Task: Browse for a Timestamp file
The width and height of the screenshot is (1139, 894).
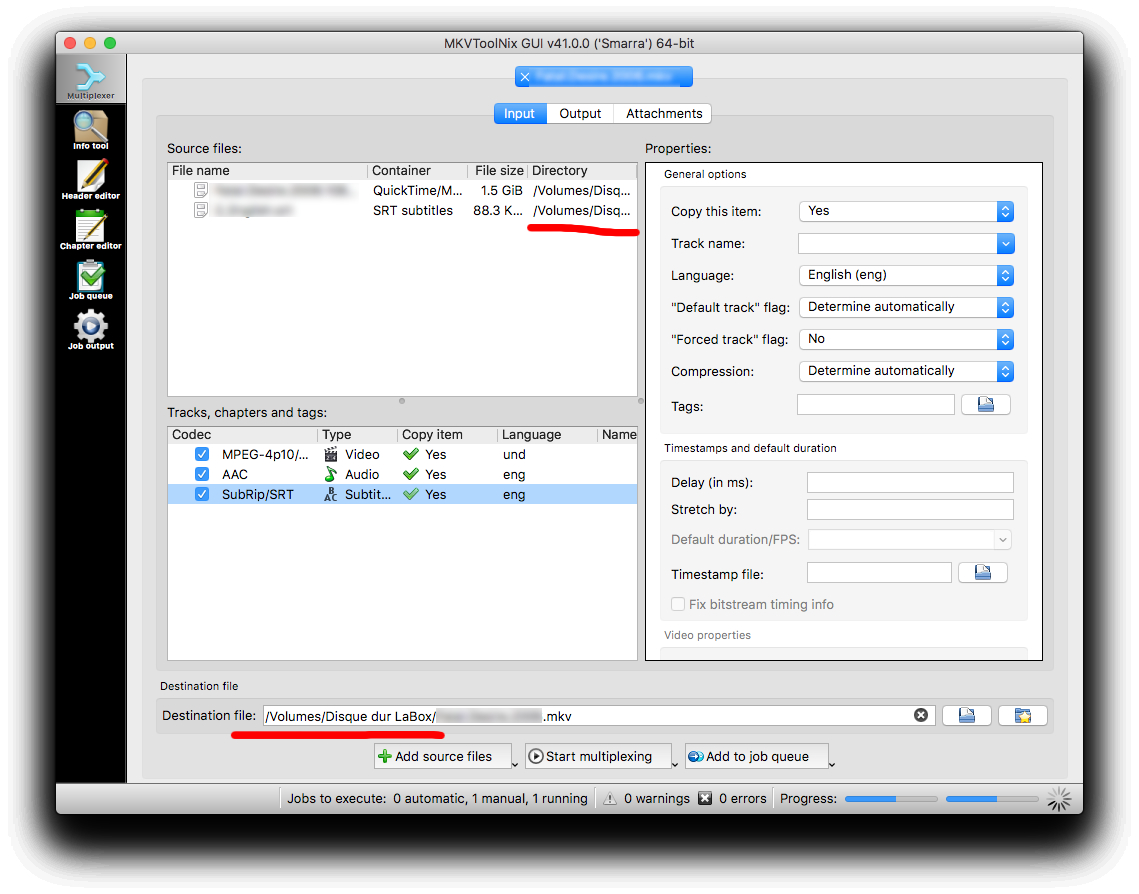Action: click(982, 573)
